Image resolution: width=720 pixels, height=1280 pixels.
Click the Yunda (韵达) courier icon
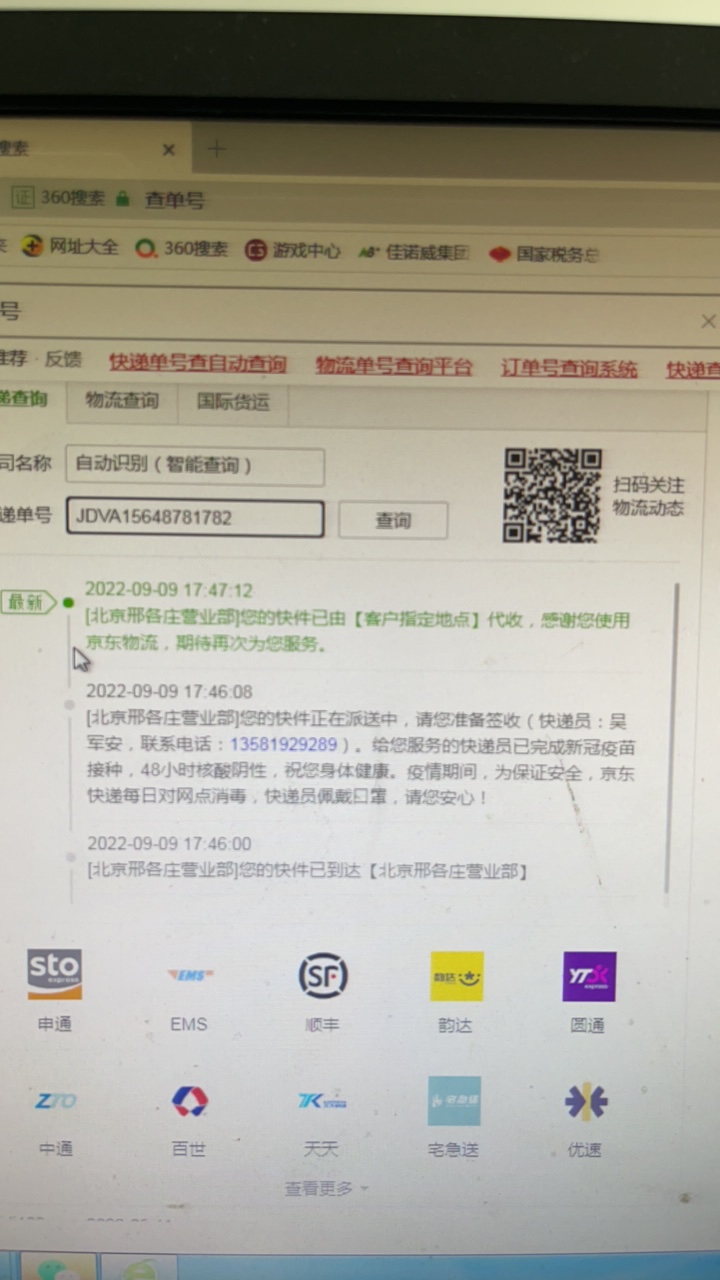click(x=456, y=977)
